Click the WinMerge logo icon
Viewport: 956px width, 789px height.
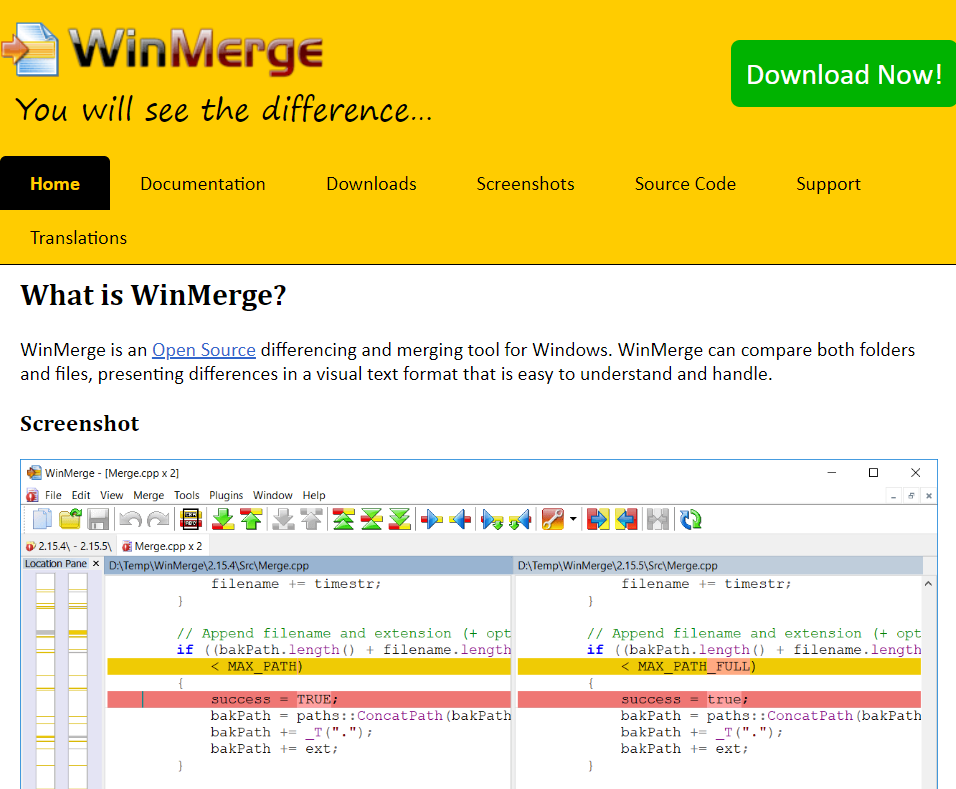30,49
